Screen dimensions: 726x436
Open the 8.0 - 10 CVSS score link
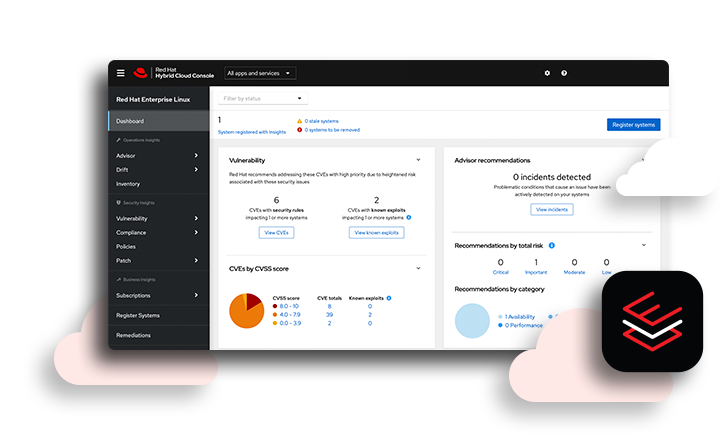coord(289,306)
